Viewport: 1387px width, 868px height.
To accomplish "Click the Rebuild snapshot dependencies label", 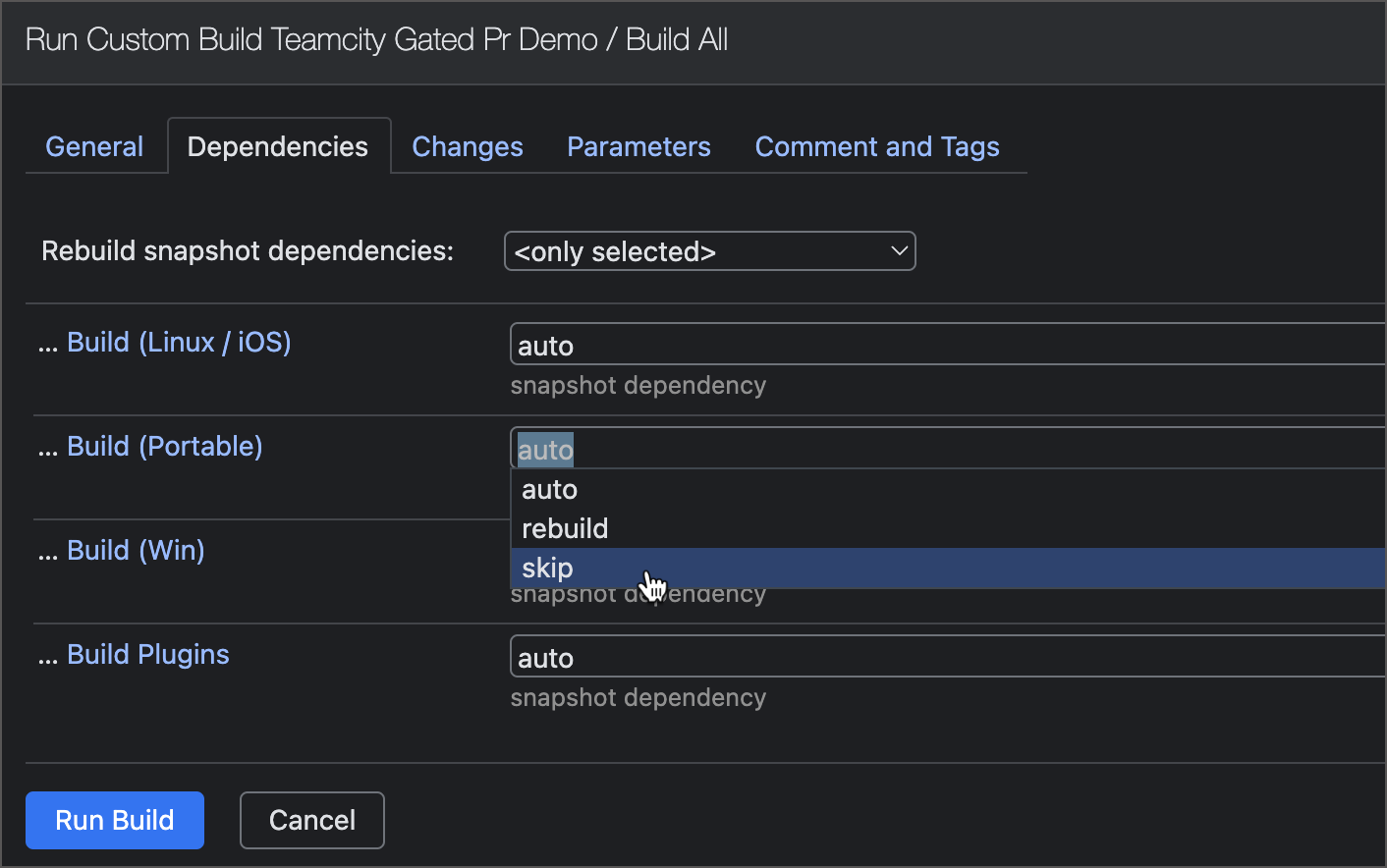I will [x=248, y=250].
